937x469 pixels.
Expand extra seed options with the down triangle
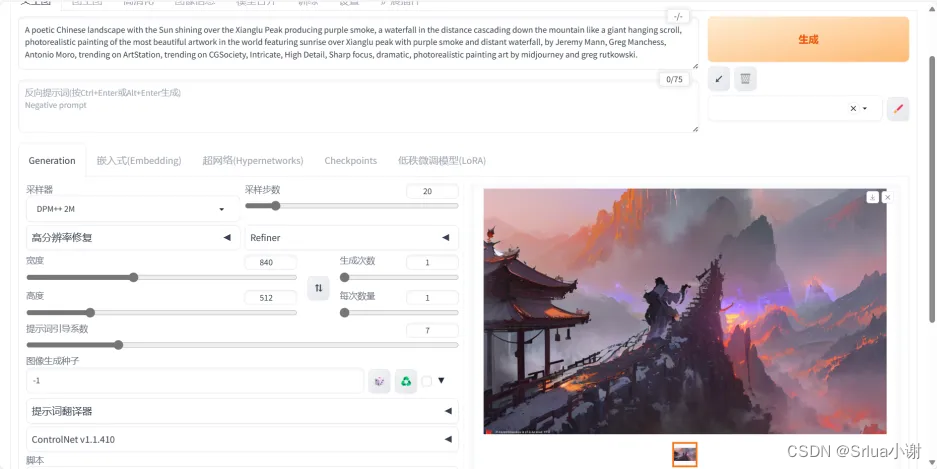click(x=441, y=380)
